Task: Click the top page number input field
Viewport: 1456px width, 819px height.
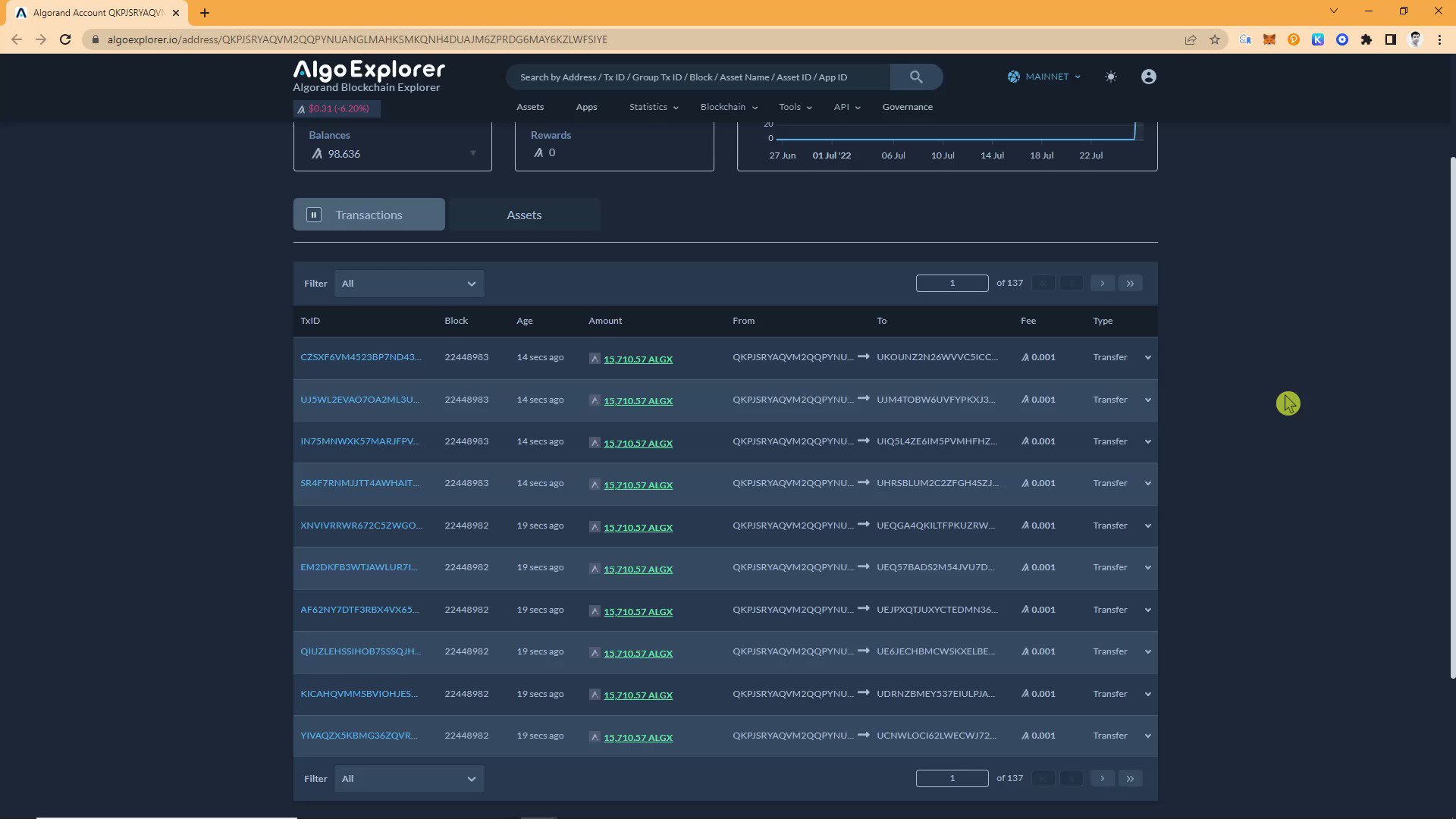Action: pos(952,283)
